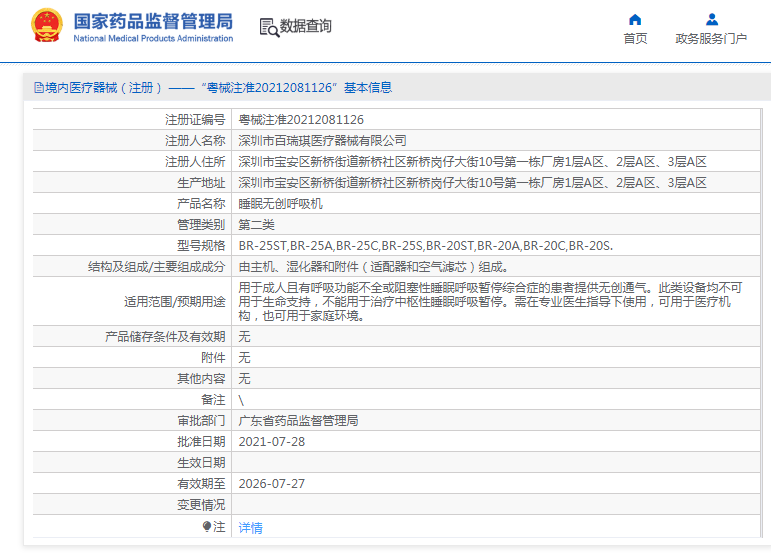Click the lightbulb icon beside 注
Image resolution: width=771 pixels, height=555 pixels.
tap(207, 526)
